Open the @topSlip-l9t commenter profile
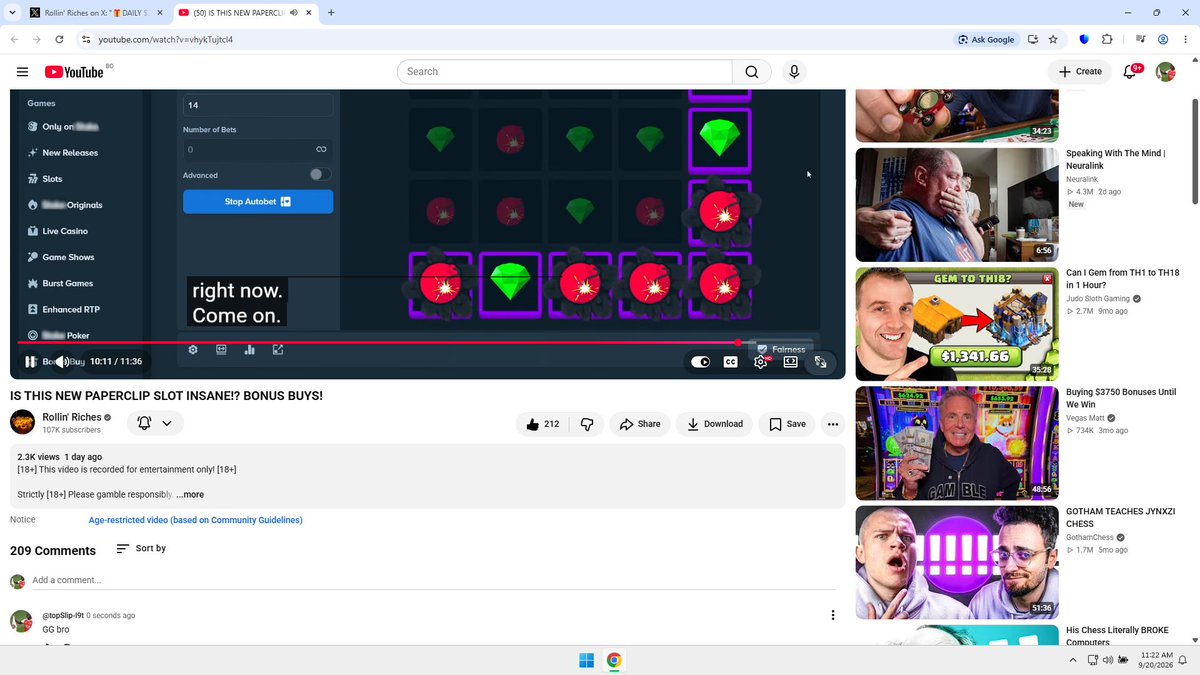The image size is (1200, 675). pos(63,616)
